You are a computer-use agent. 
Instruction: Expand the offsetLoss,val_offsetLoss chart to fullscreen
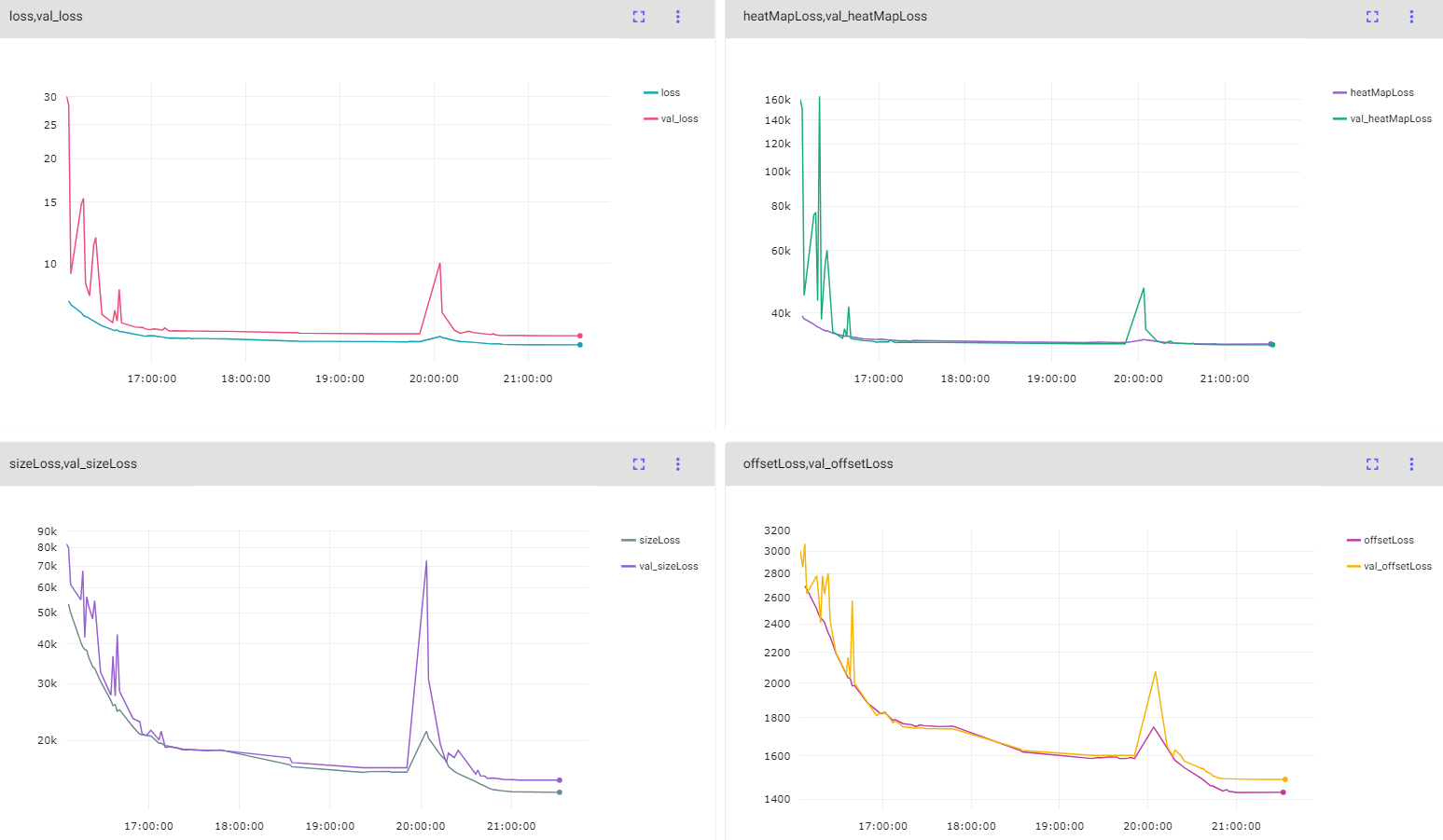tap(1372, 464)
